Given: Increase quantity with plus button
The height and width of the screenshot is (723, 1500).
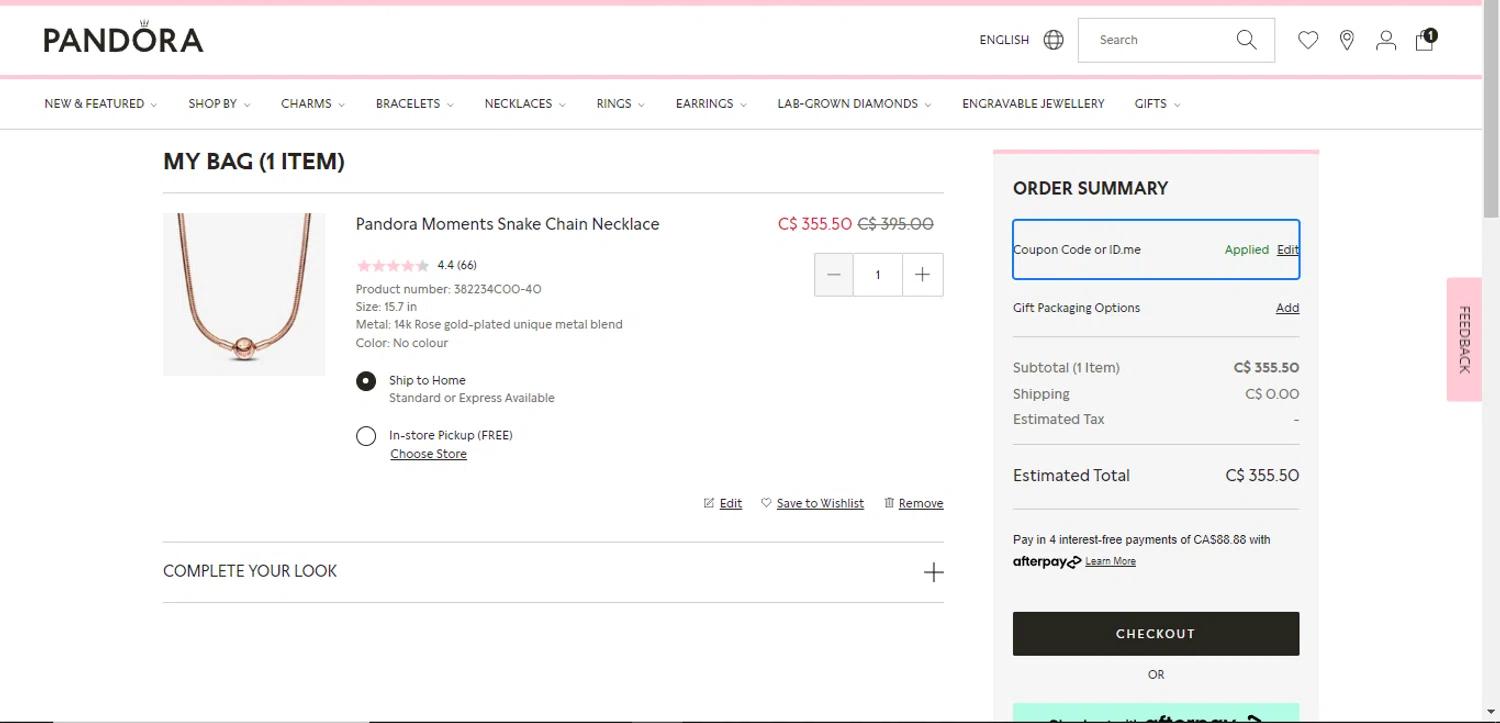Looking at the screenshot, I should coord(922,274).
